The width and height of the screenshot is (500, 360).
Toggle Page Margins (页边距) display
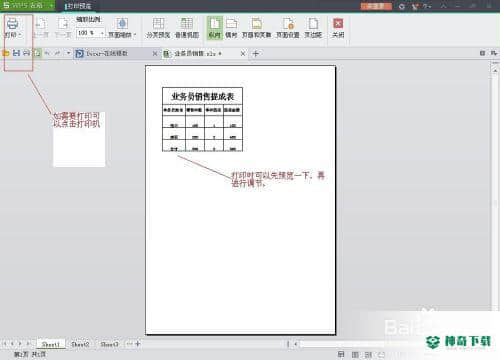pos(313,28)
